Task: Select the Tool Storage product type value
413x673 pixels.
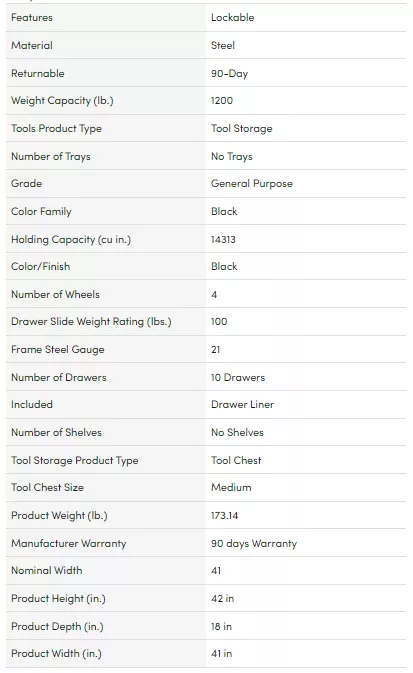Action: (x=241, y=128)
